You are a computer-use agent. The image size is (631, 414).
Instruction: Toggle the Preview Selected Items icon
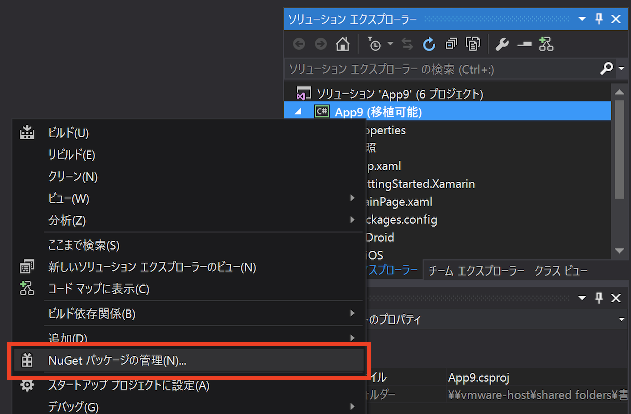(x=524, y=44)
